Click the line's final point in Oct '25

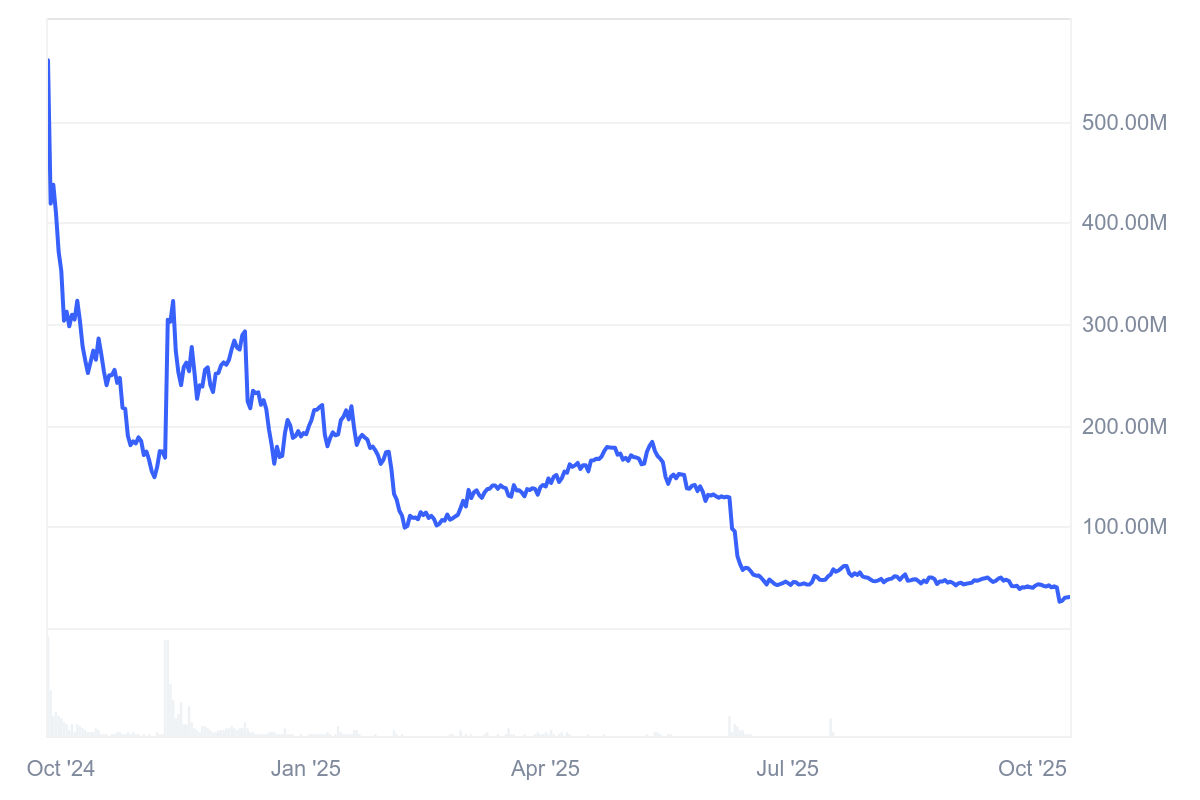click(1069, 597)
